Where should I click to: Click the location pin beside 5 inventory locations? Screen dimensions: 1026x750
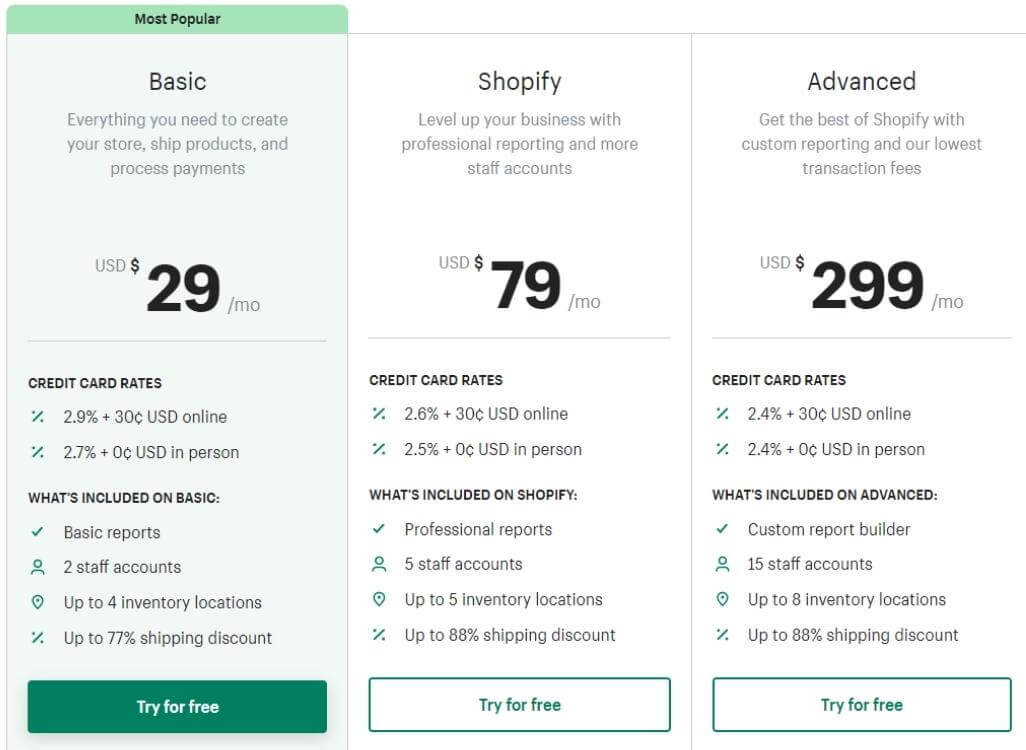point(378,599)
